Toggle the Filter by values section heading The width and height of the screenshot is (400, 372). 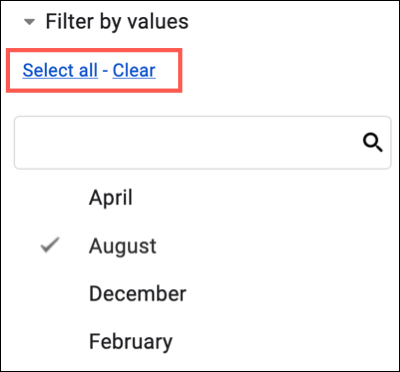117,21
